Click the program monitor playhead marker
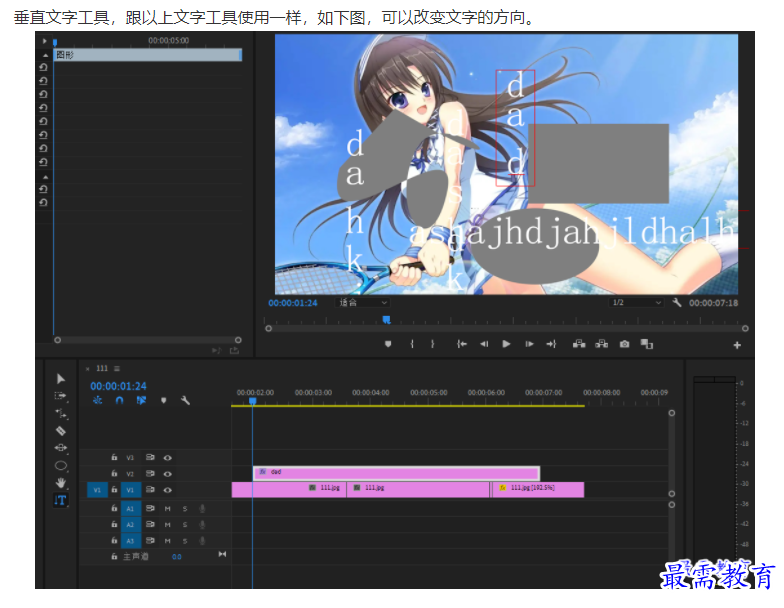 [x=386, y=320]
